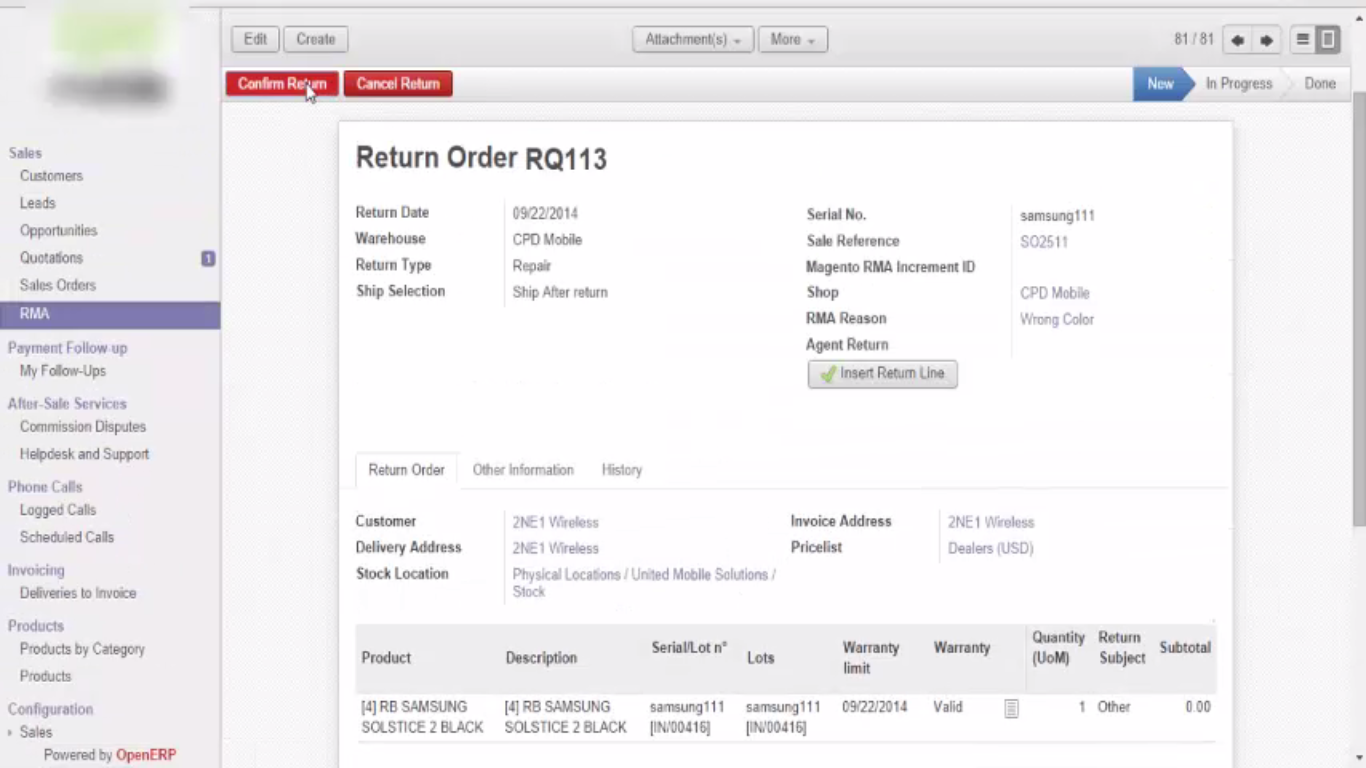Open Logged Calls in sidebar
This screenshot has height=768, width=1366.
pyautogui.click(x=58, y=510)
